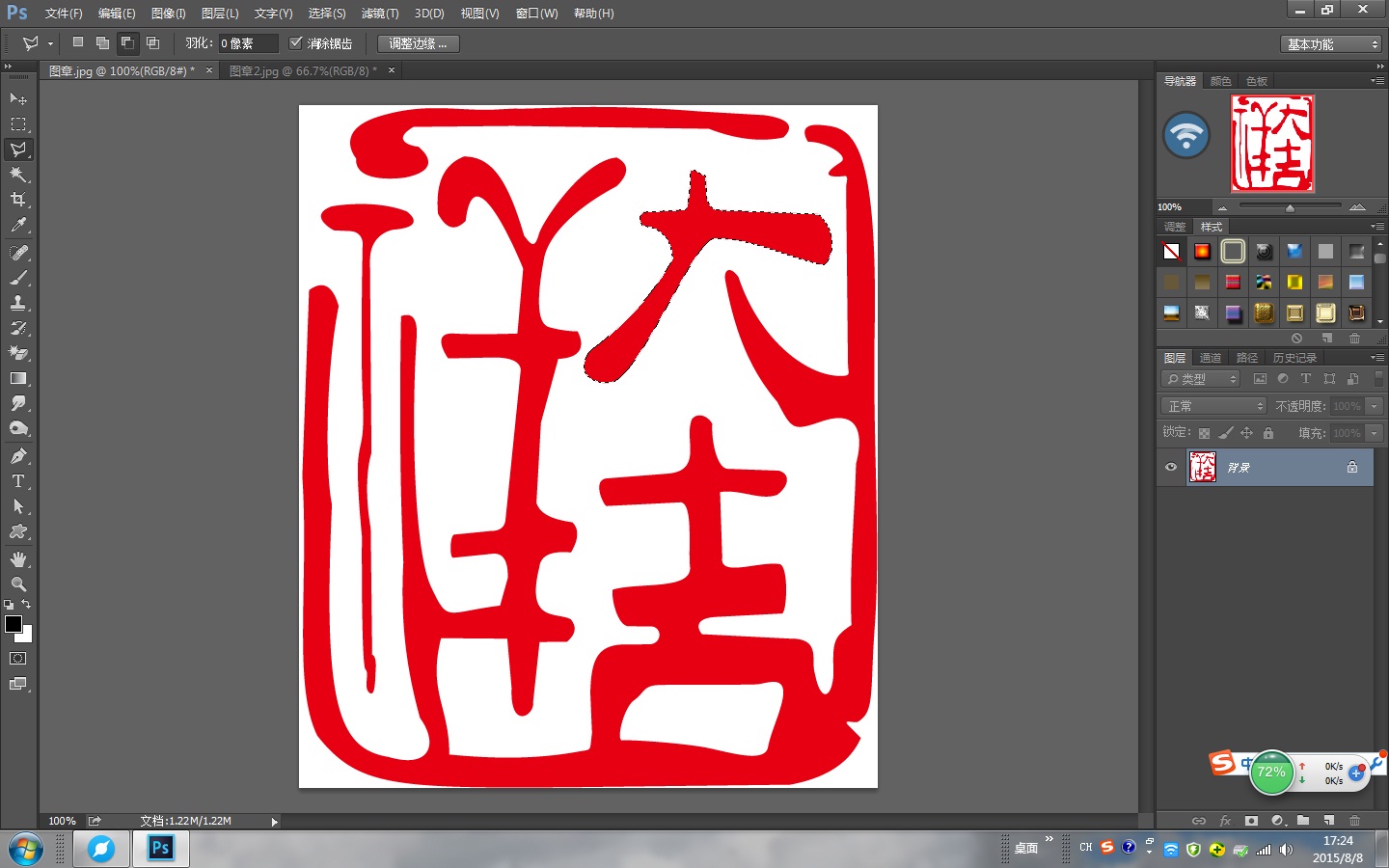Uncheck the 消除锯齿 anti-alias checkbox
This screenshot has width=1389, height=868.
(296, 42)
